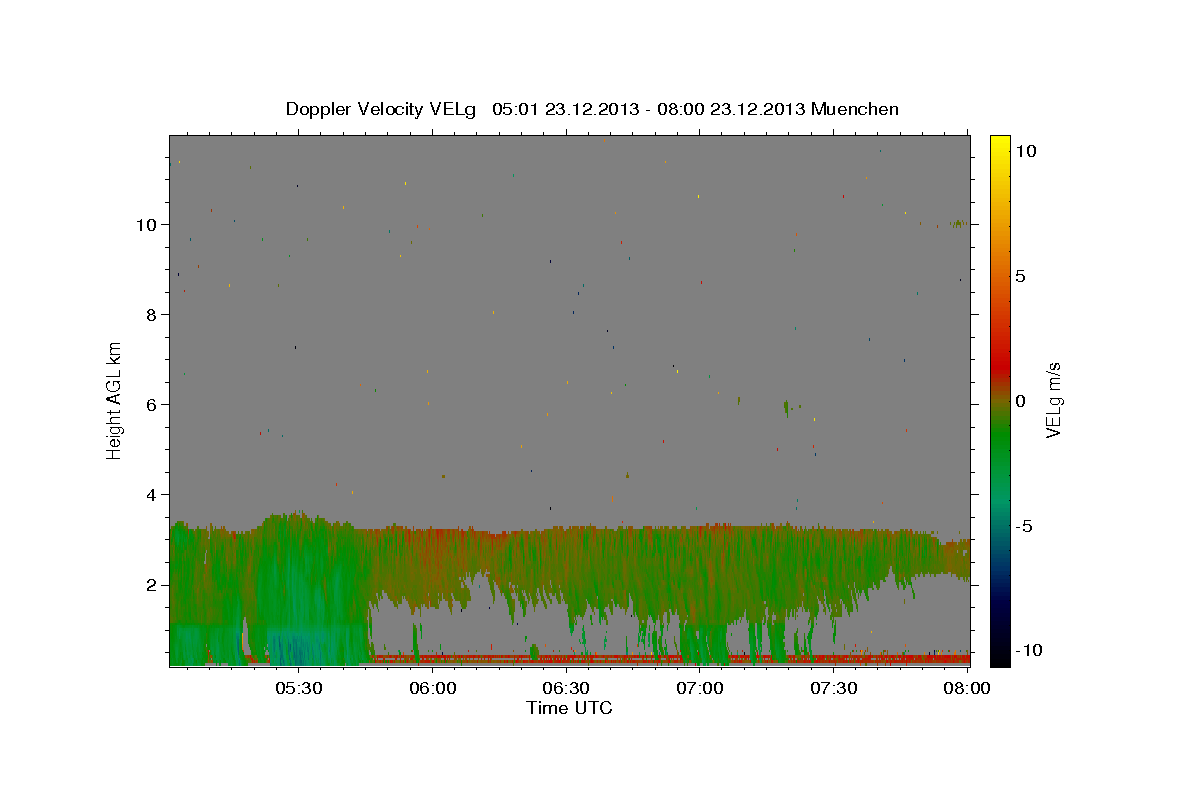Image resolution: width=1200 pixels, height=800 pixels.
Task: Click the height axis label '4'
Action: [153, 495]
